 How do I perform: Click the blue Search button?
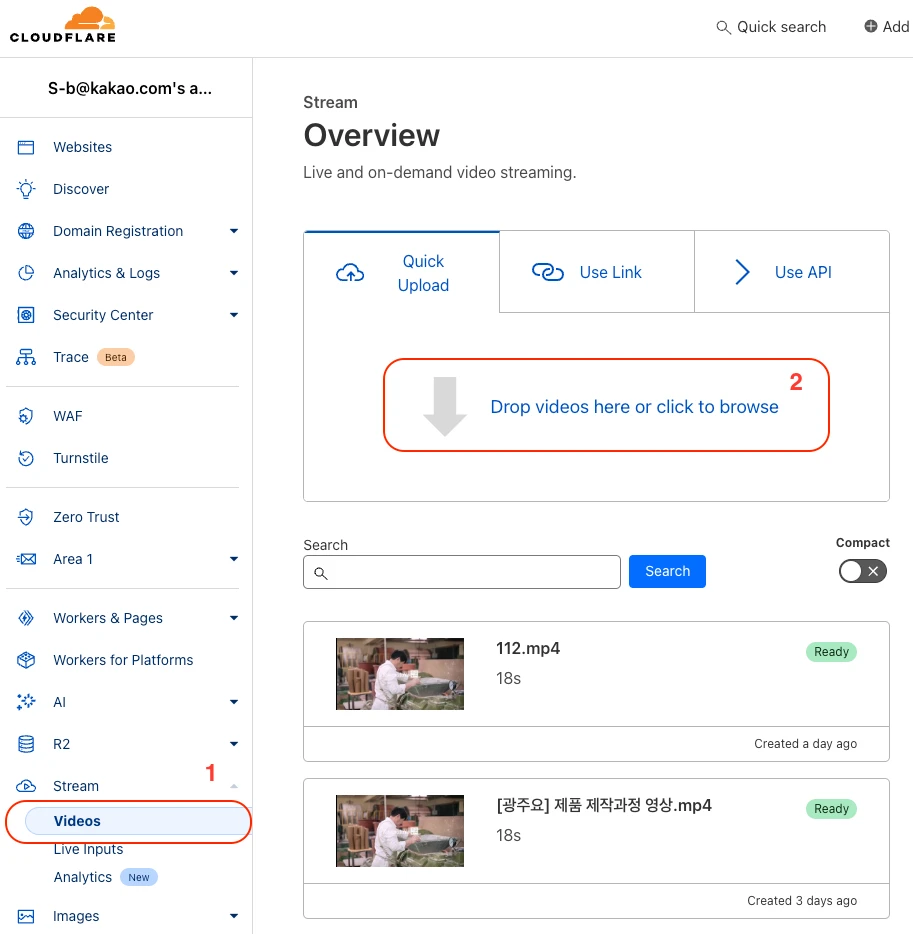[x=667, y=571]
